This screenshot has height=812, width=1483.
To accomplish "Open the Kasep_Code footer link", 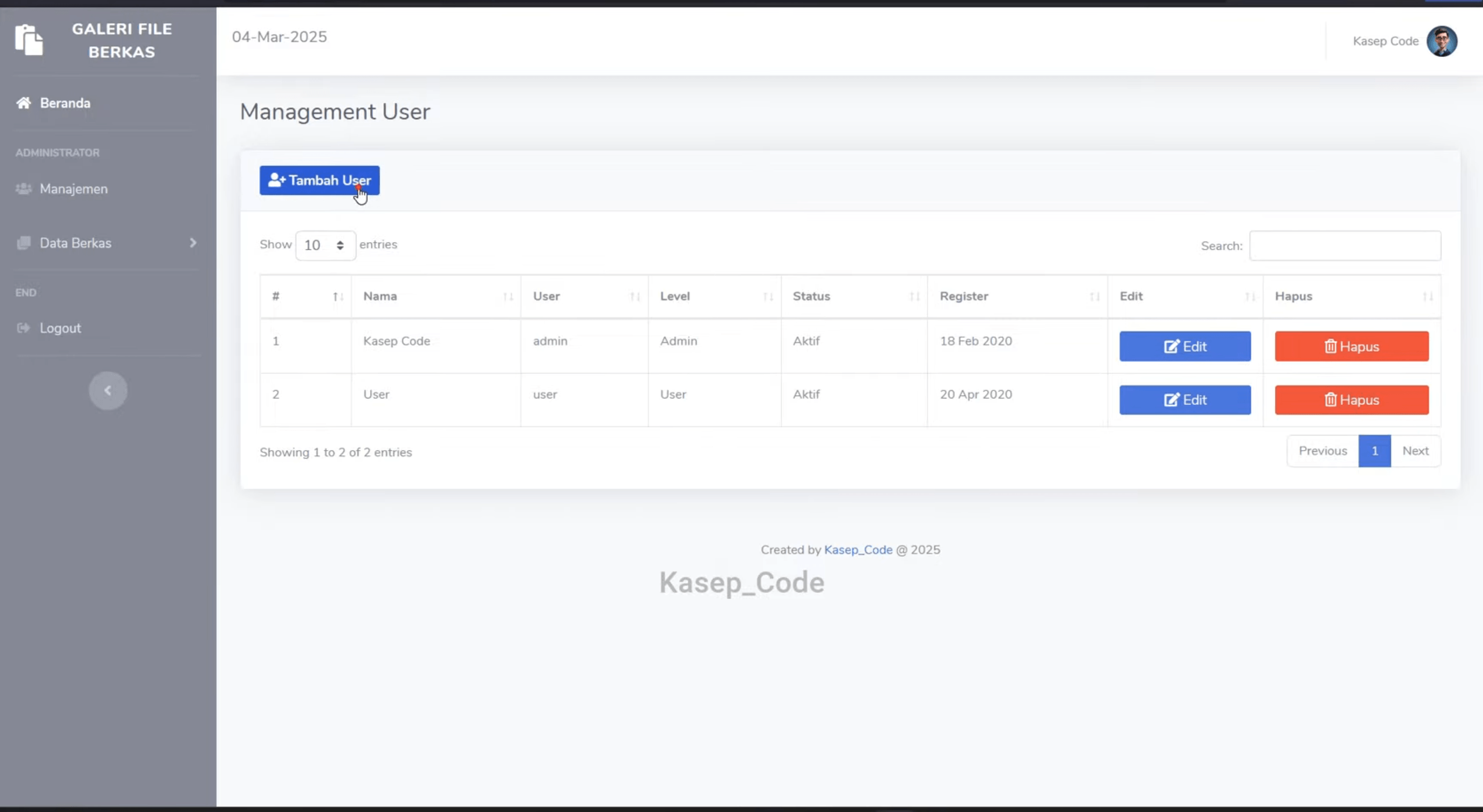I will (x=858, y=550).
